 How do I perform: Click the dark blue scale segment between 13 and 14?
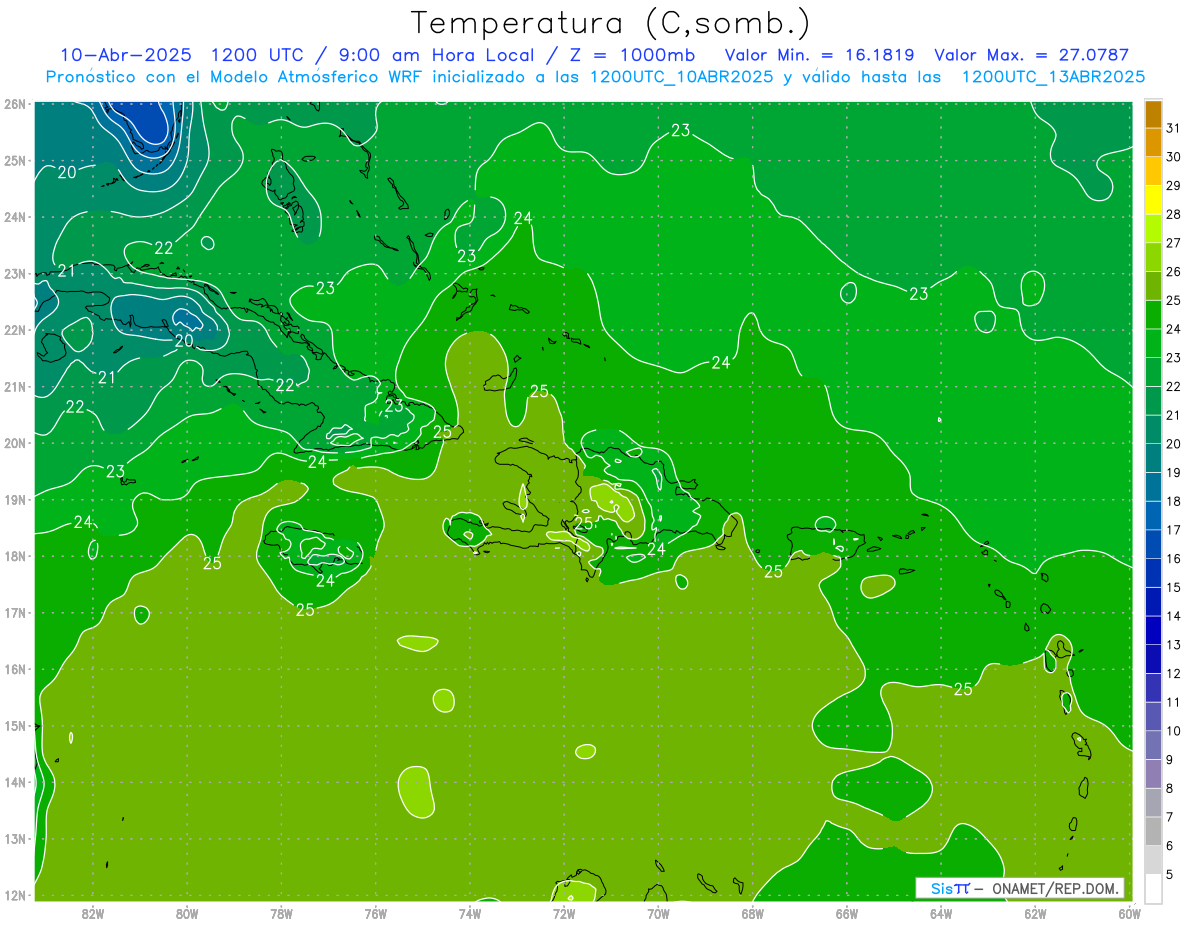tap(1153, 631)
